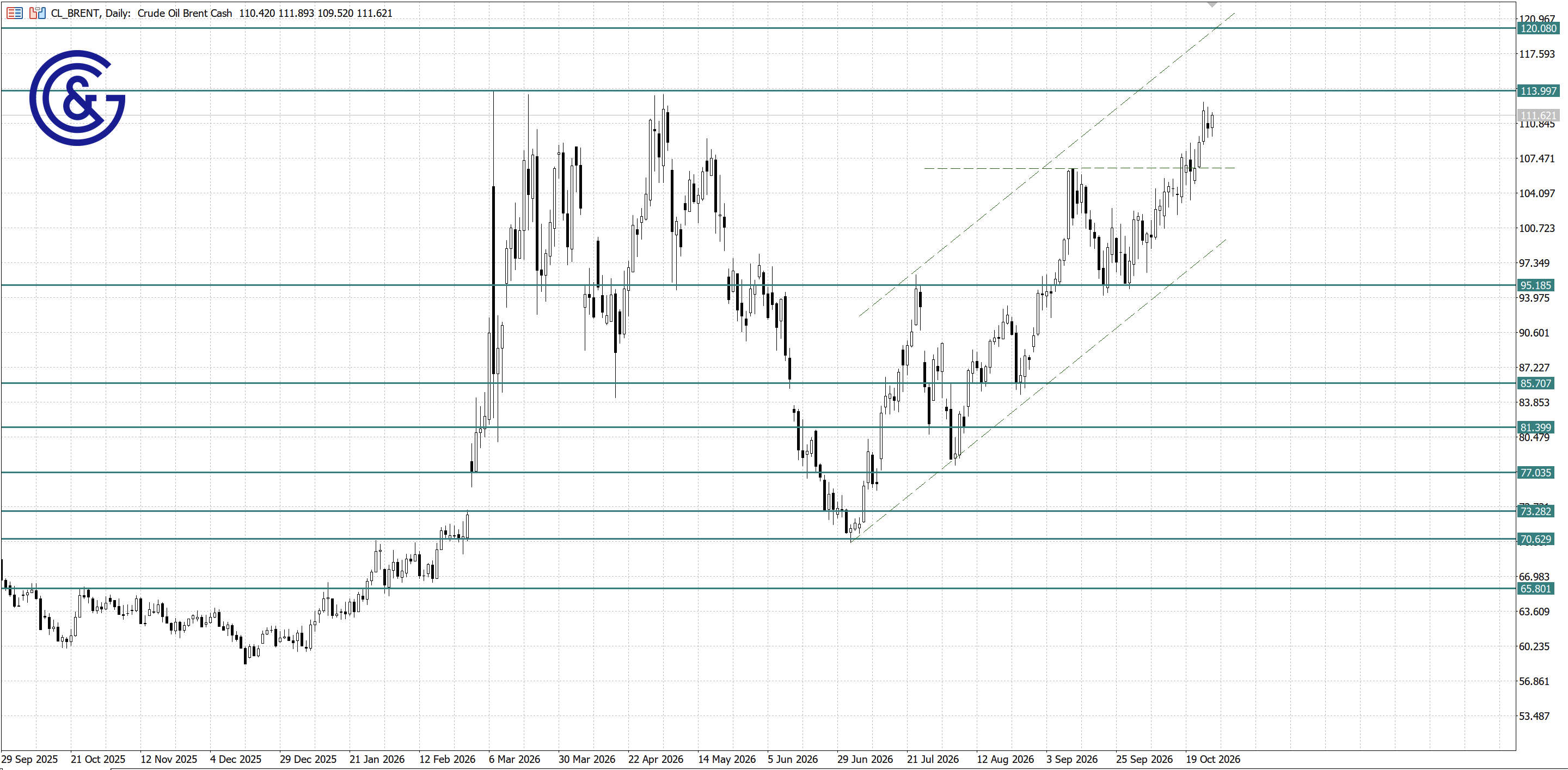Screen dimensions: 1568x770
Task: Click the '14 May 2026' date label
Action: [x=727, y=760]
